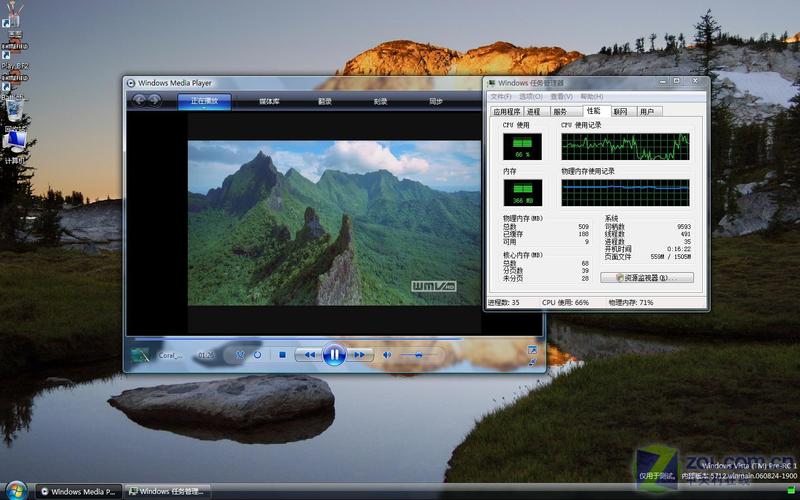Click the physical memory total value 509
The image size is (800, 500).
click(x=584, y=227)
